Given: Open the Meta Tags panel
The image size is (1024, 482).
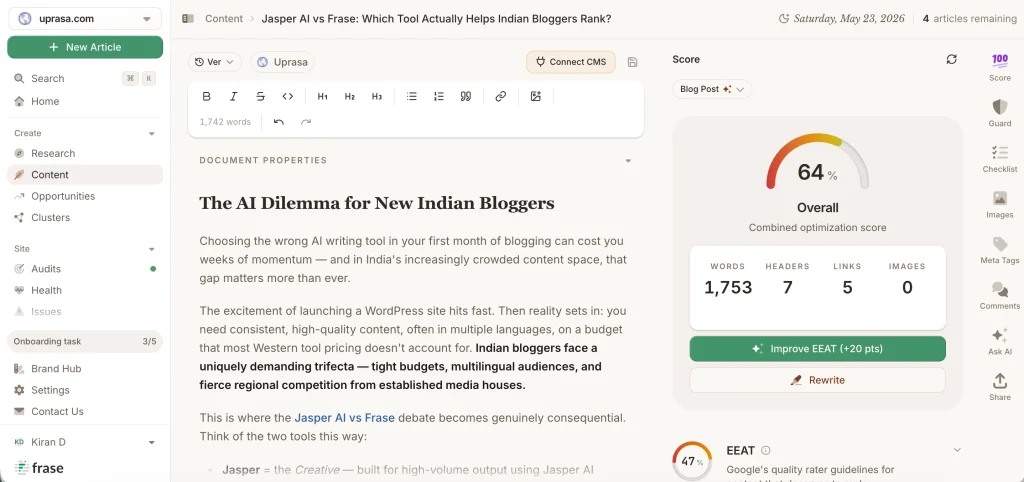Looking at the screenshot, I should pyautogui.click(x=1000, y=250).
